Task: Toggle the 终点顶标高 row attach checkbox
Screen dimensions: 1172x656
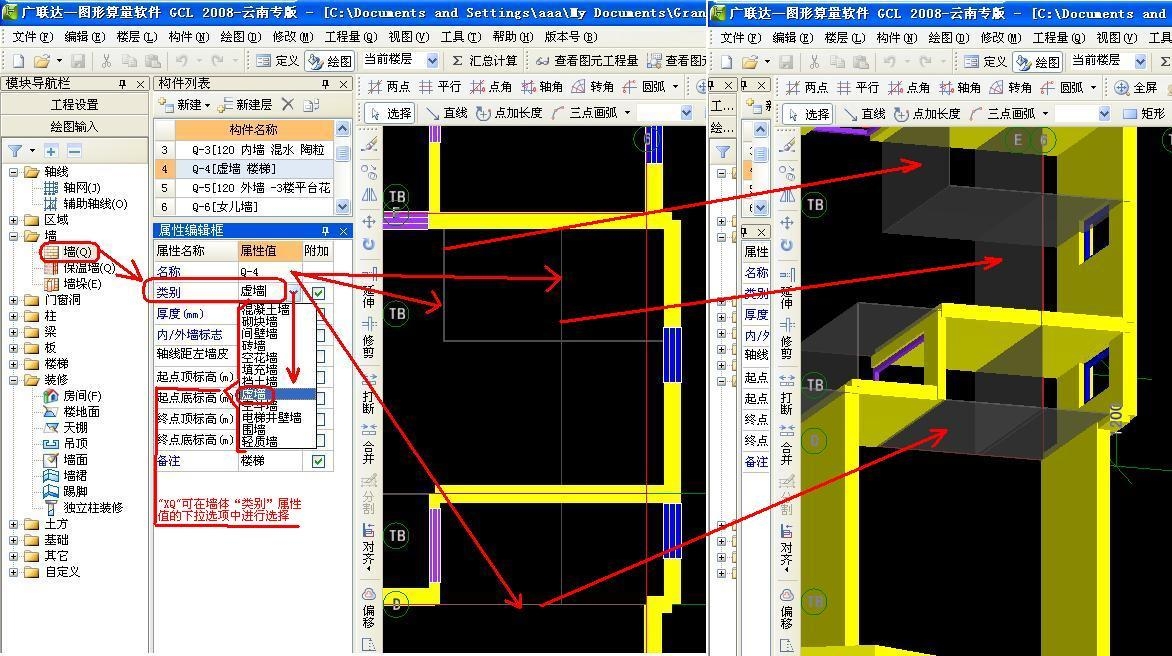Action: pos(320,419)
